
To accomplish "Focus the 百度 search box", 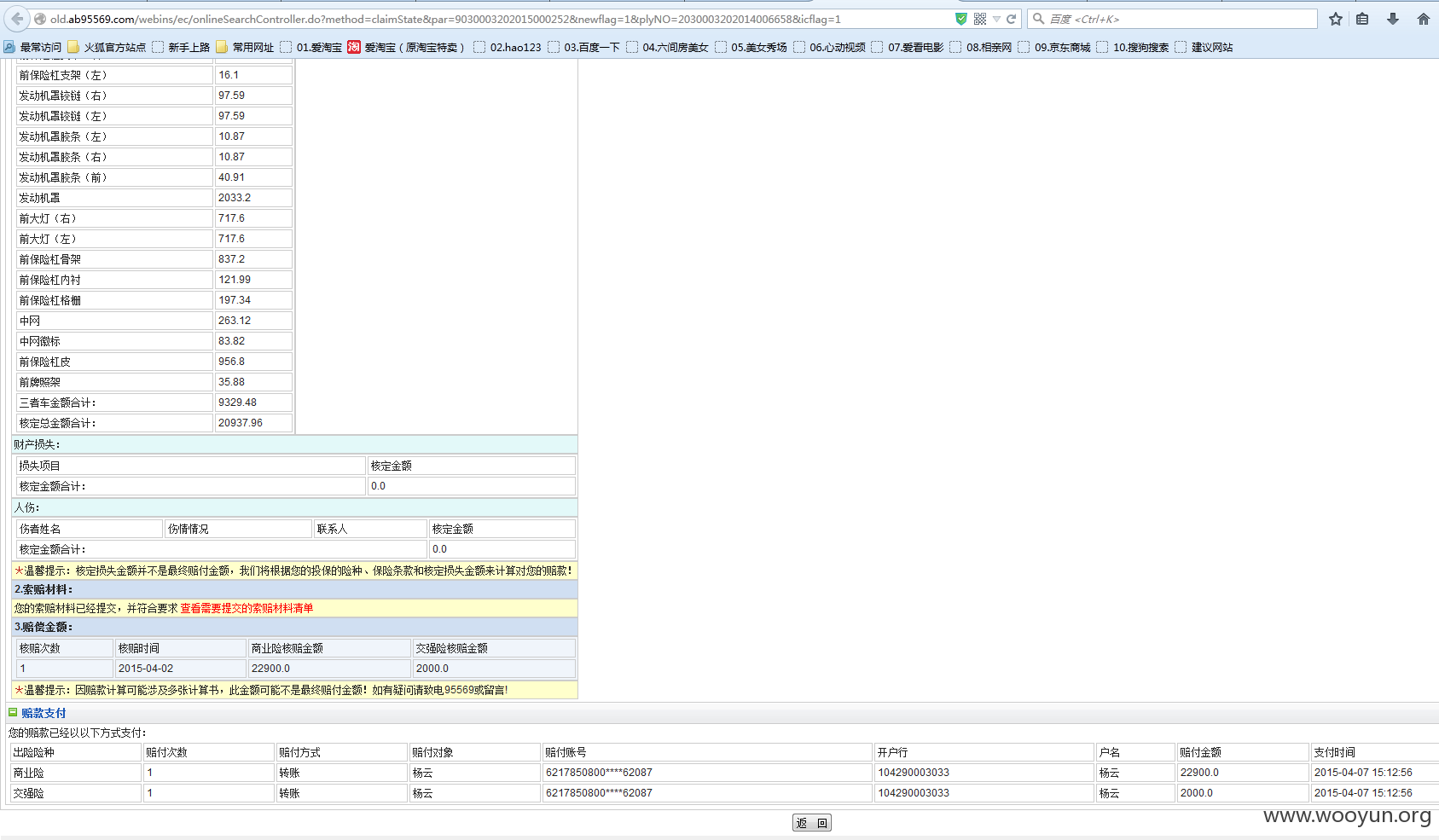I will pos(1177,19).
